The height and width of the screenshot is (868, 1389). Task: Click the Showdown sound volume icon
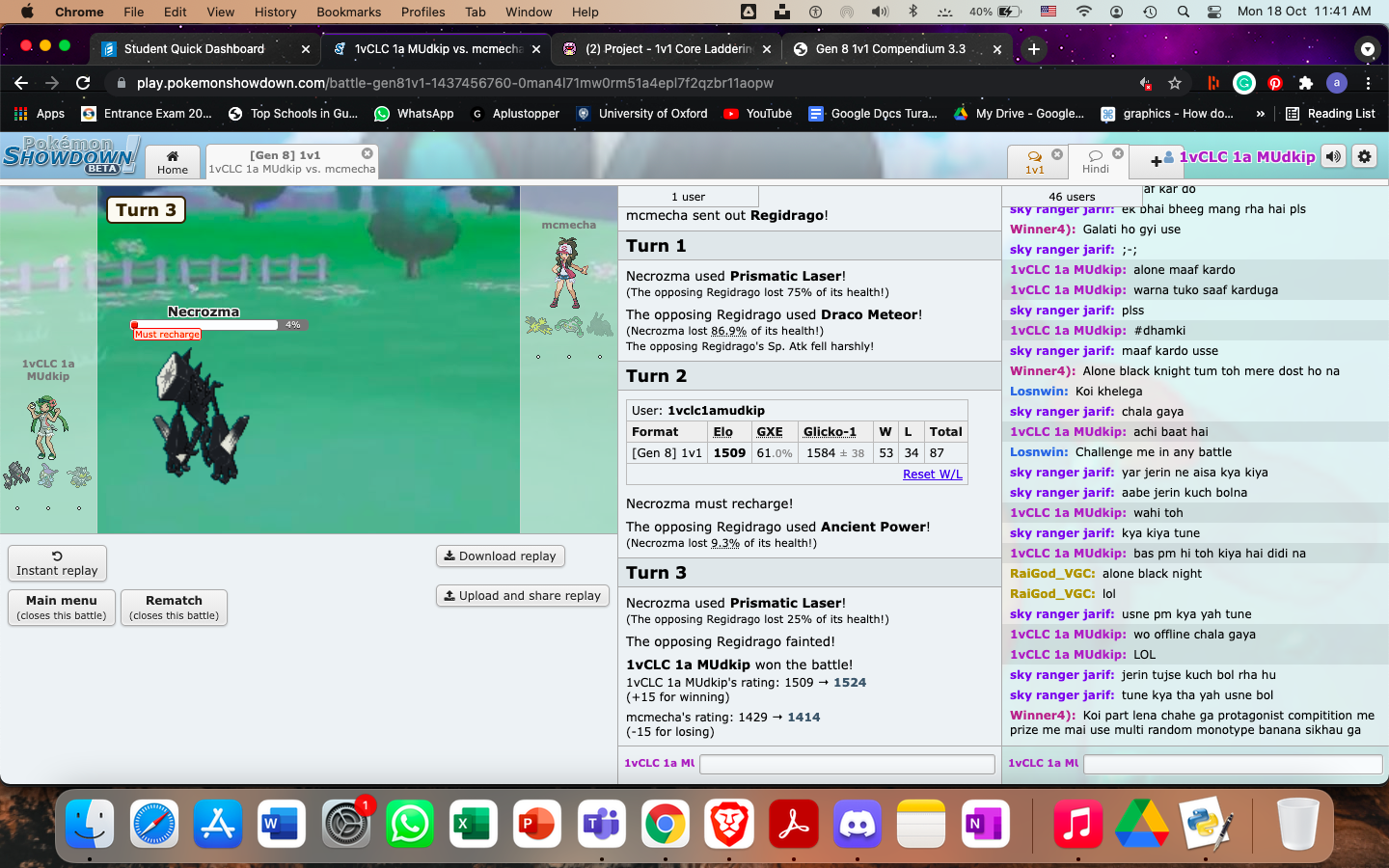pyautogui.click(x=1333, y=156)
